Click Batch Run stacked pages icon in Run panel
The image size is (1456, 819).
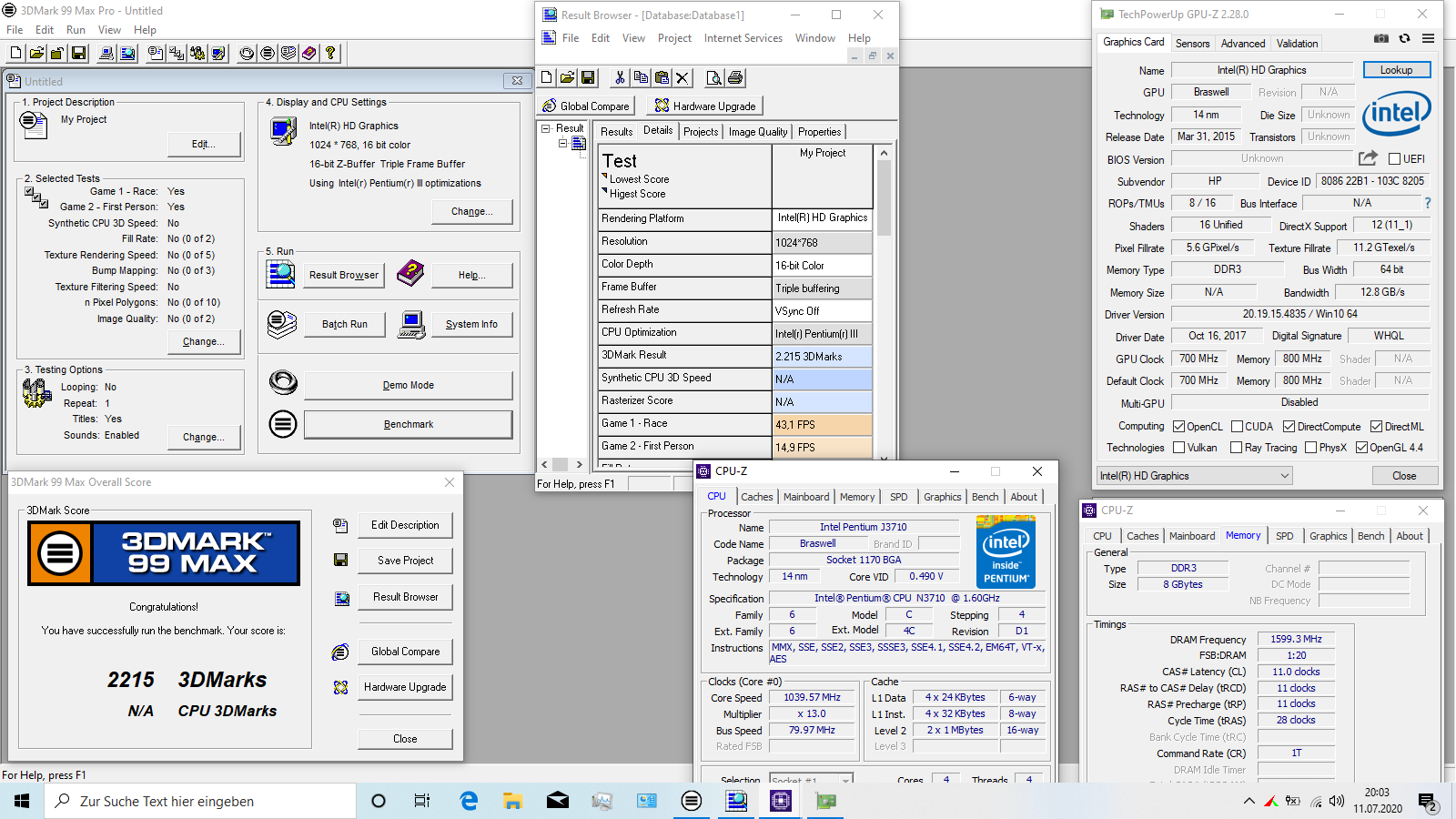pos(282,324)
